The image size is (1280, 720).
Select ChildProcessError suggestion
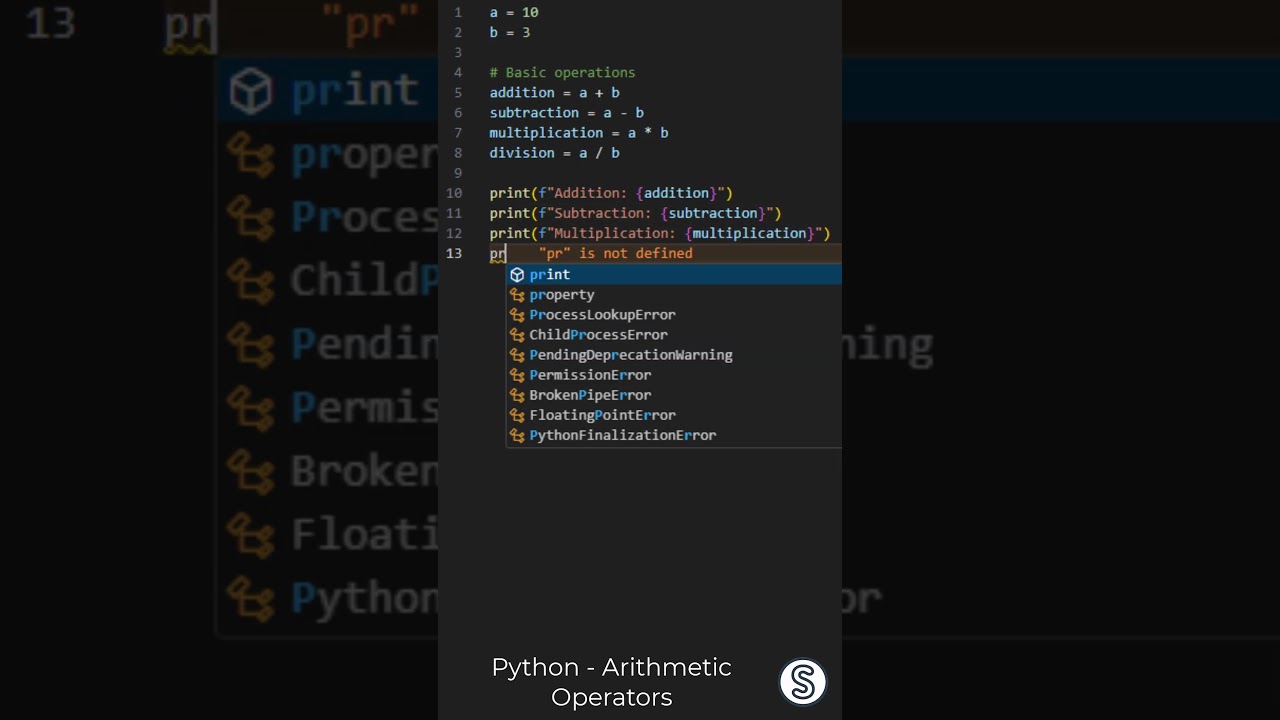coord(674,334)
